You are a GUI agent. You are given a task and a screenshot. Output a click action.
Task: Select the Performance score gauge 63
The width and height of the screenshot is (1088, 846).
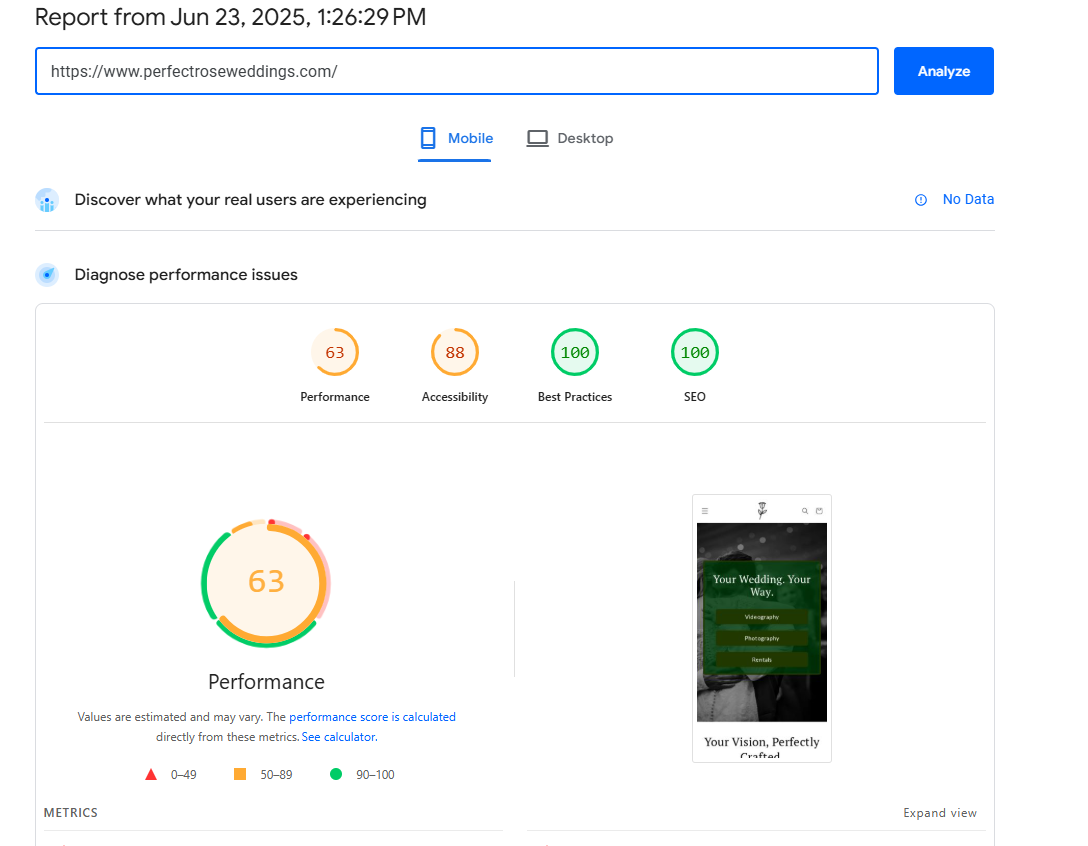pos(335,352)
